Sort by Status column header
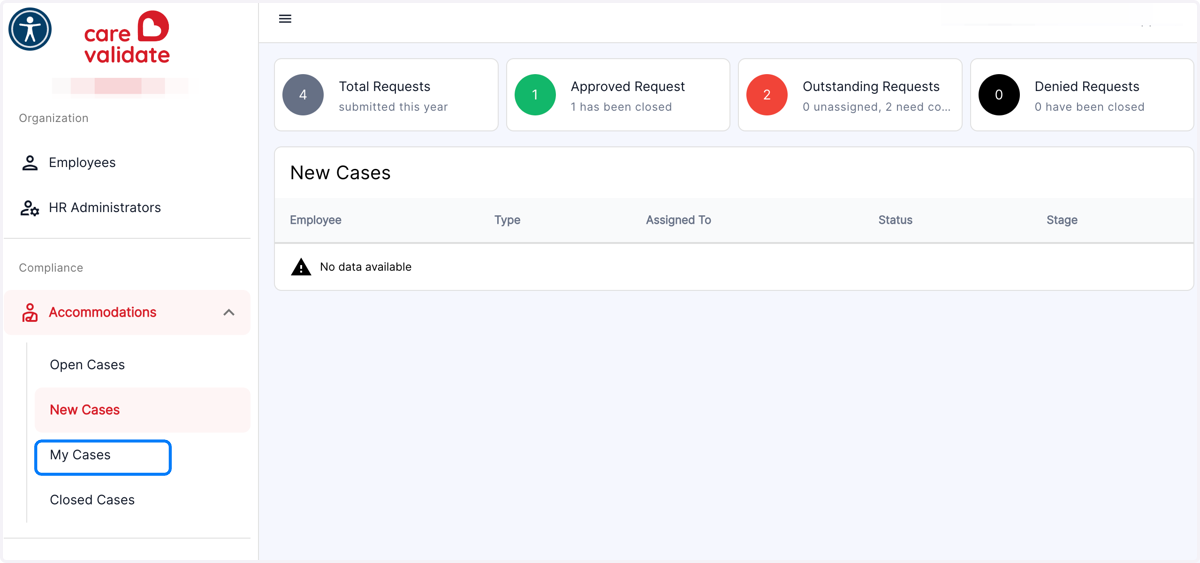 click(895, 220)
